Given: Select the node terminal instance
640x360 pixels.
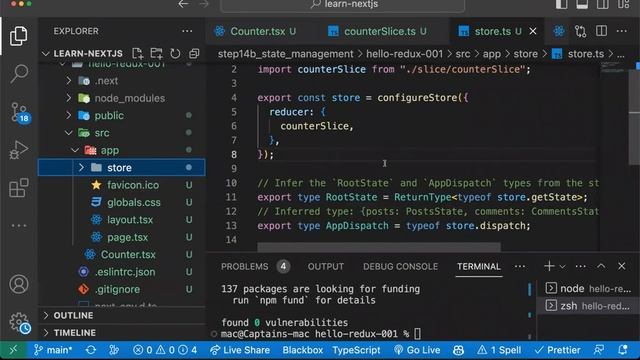Looking at the screenshot, I should [x=588, y=289].
